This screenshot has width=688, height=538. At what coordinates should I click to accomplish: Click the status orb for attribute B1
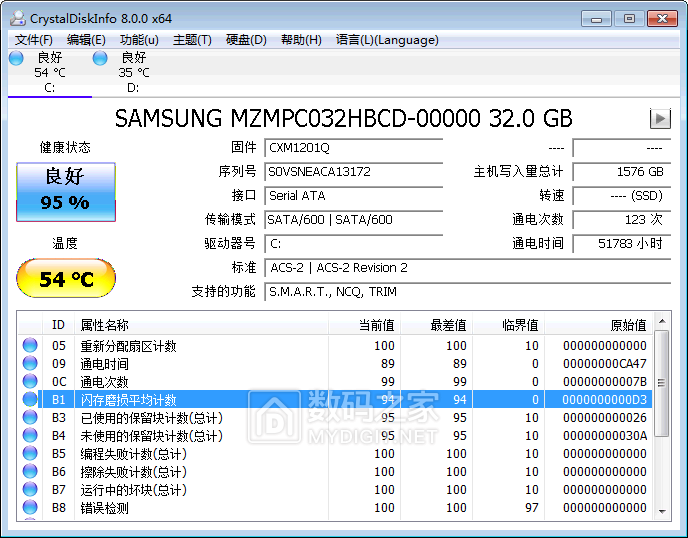30,399
